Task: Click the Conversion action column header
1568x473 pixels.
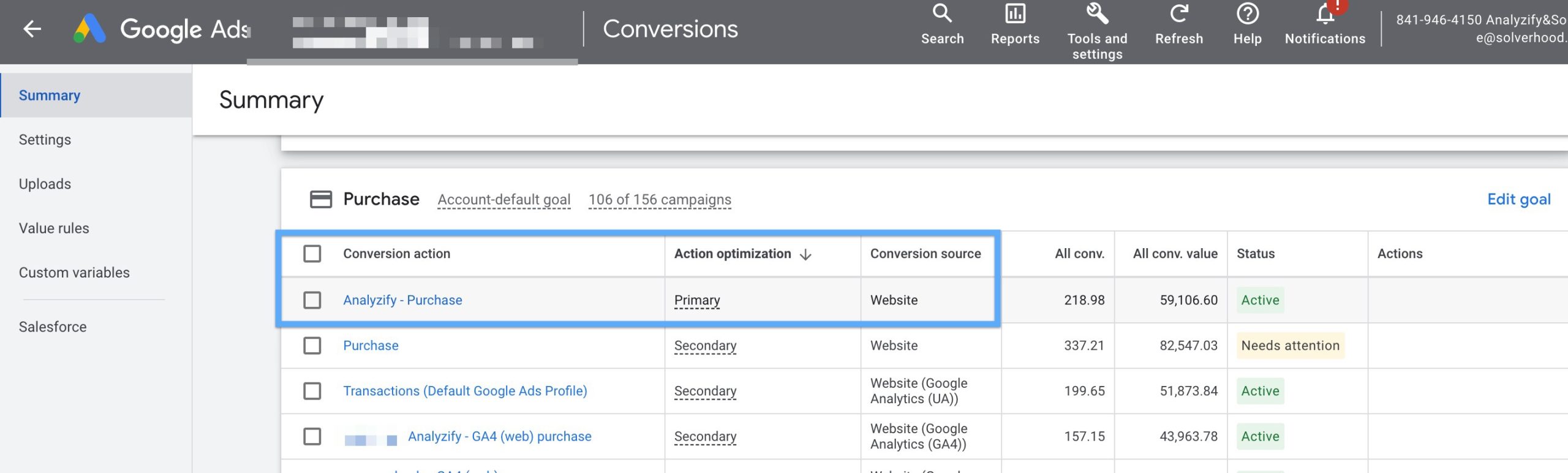Action: point(396,254)
